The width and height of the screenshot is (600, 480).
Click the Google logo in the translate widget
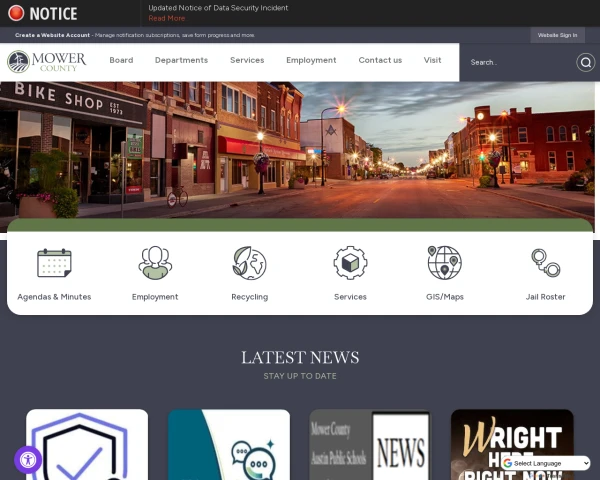click(x=508, y=464)
